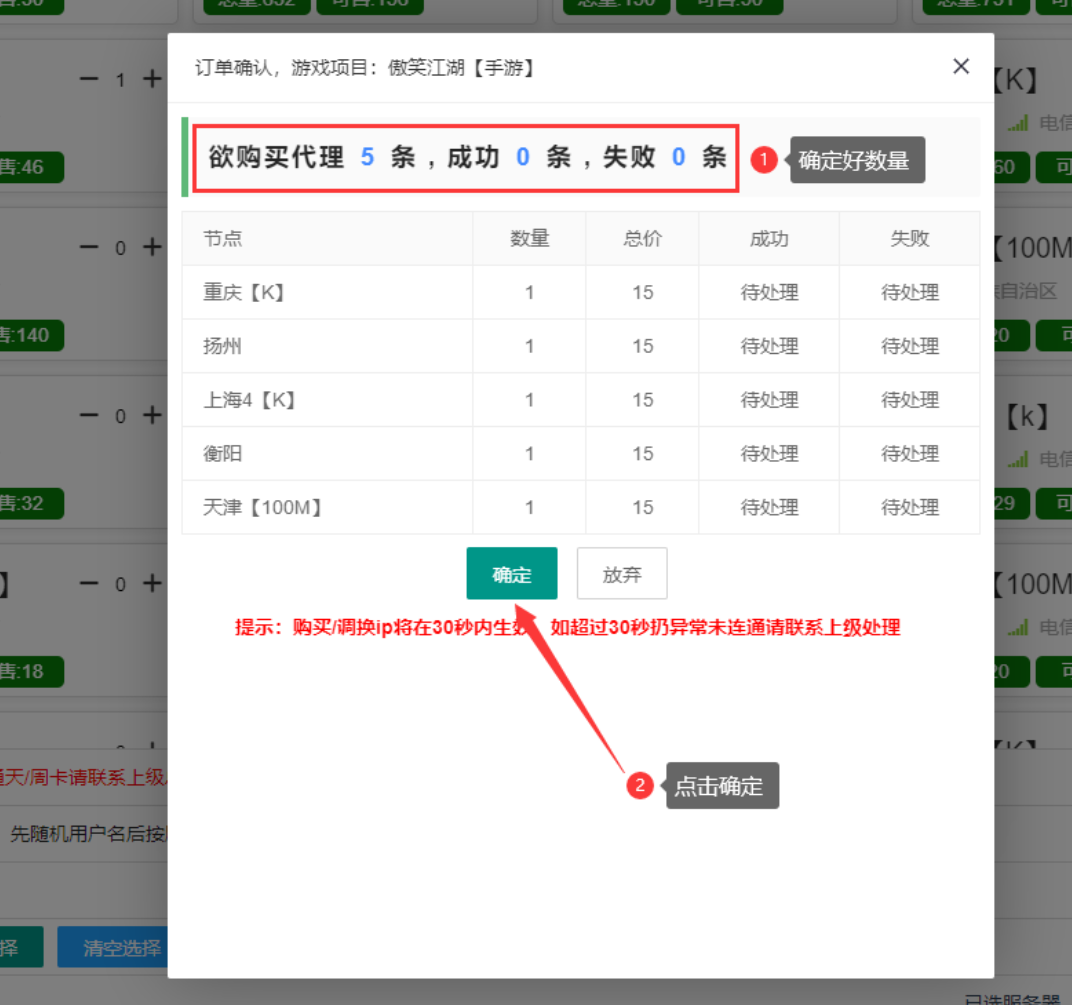The width and height of the screenshot is (1072, 1005).
Task: Increase quantity above the 售:140 badge
Action: point(152,247)
